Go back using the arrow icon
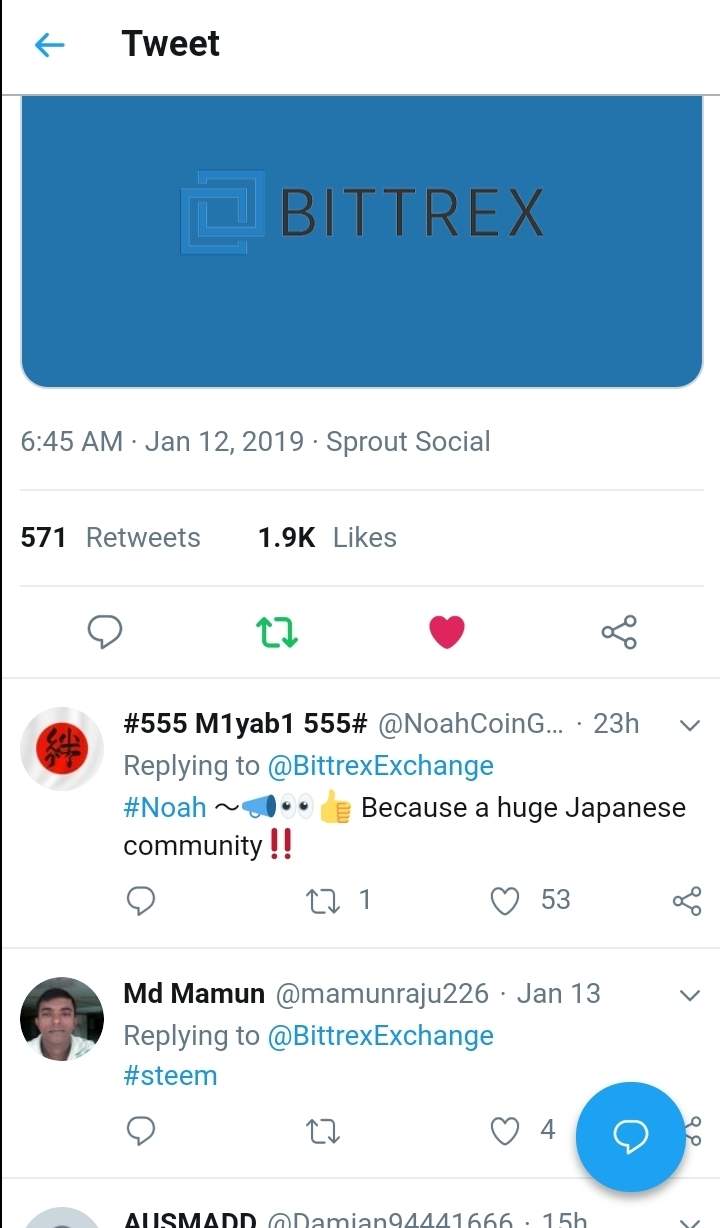 49,45
